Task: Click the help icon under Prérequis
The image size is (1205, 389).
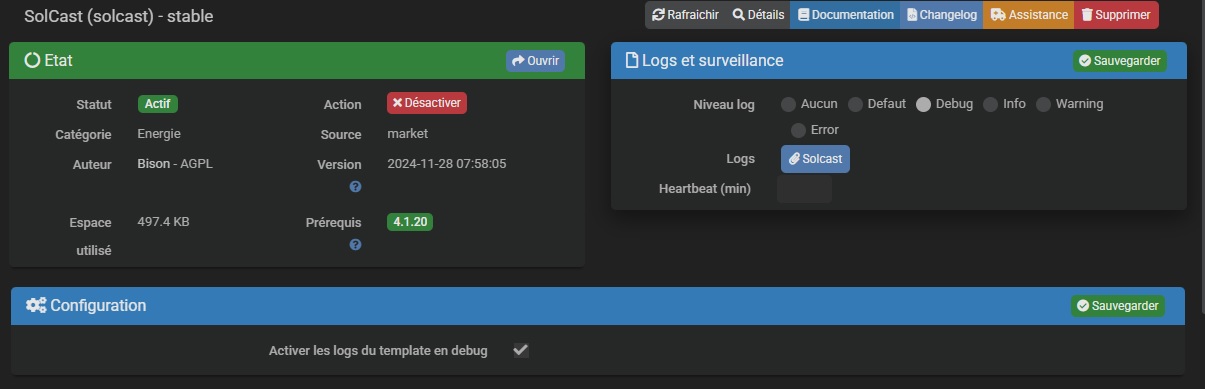Action: click(355, 244)
